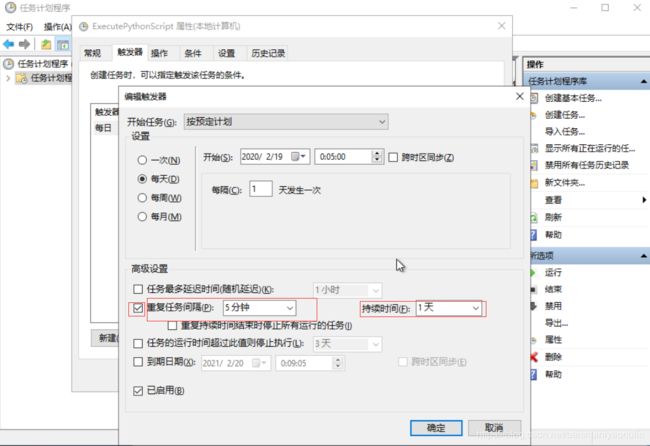This screenshot has height=446, width=650.
Task: Toggle the 到期日期(X) checkbox
Action: [x=138, y=362]
